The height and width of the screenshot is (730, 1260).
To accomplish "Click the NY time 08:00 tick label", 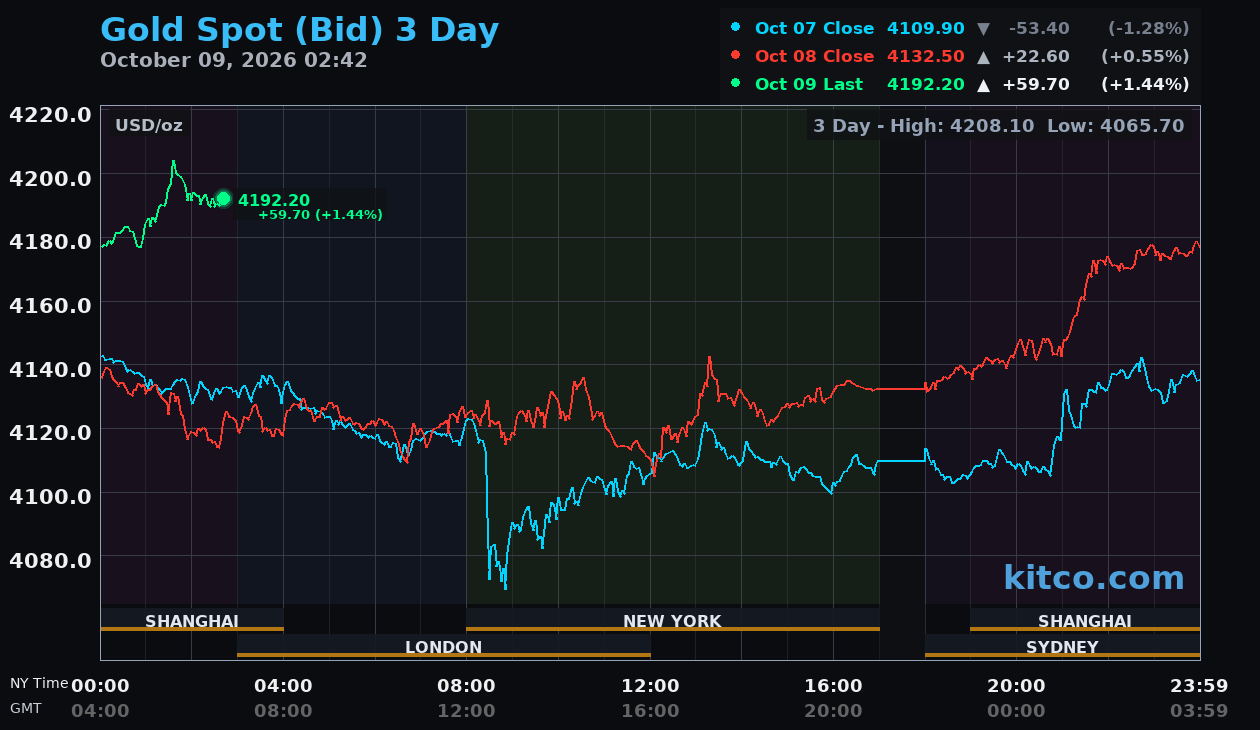I will click(466, 685).
